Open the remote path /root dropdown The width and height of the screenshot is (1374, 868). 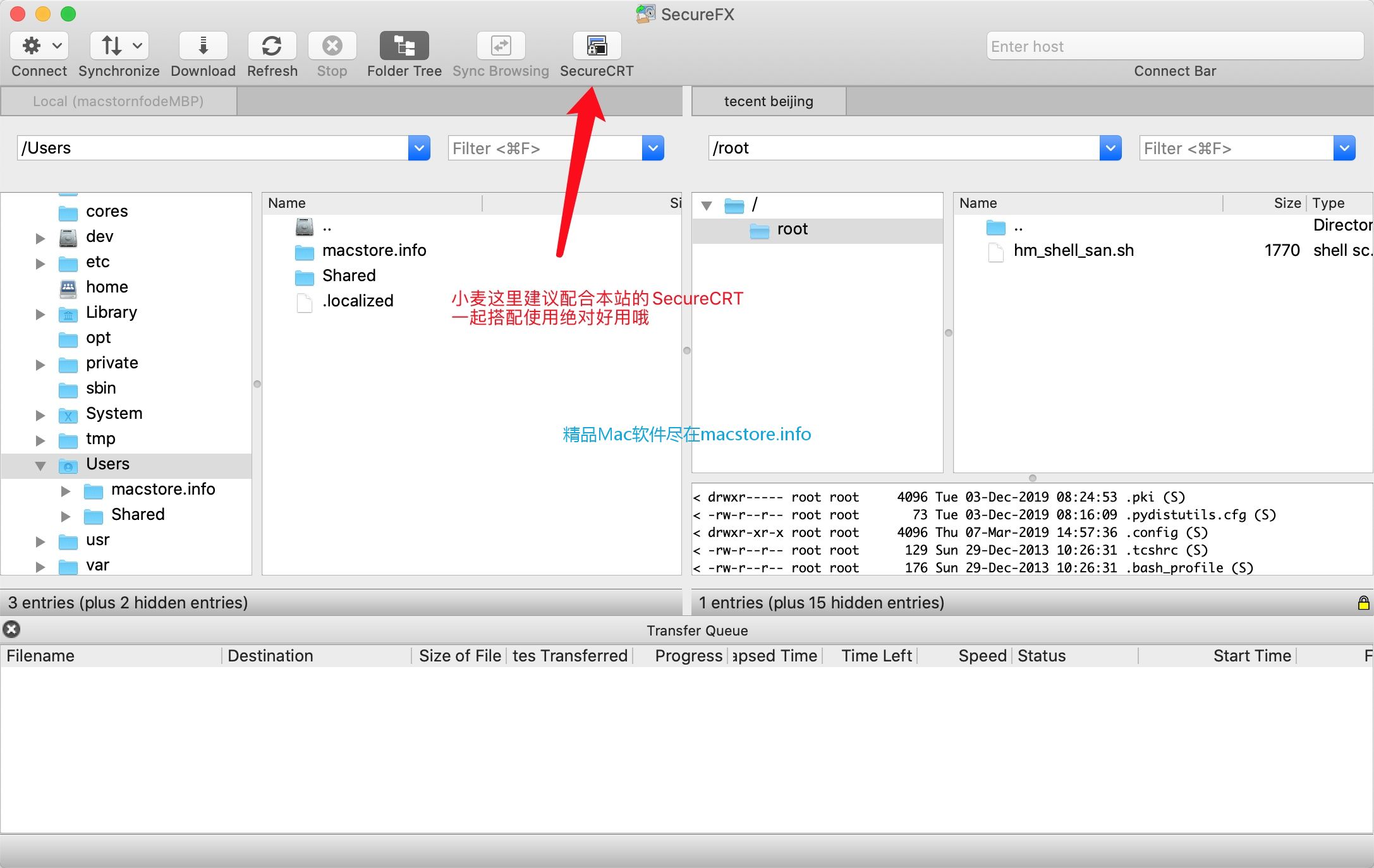coord(1110,148)
